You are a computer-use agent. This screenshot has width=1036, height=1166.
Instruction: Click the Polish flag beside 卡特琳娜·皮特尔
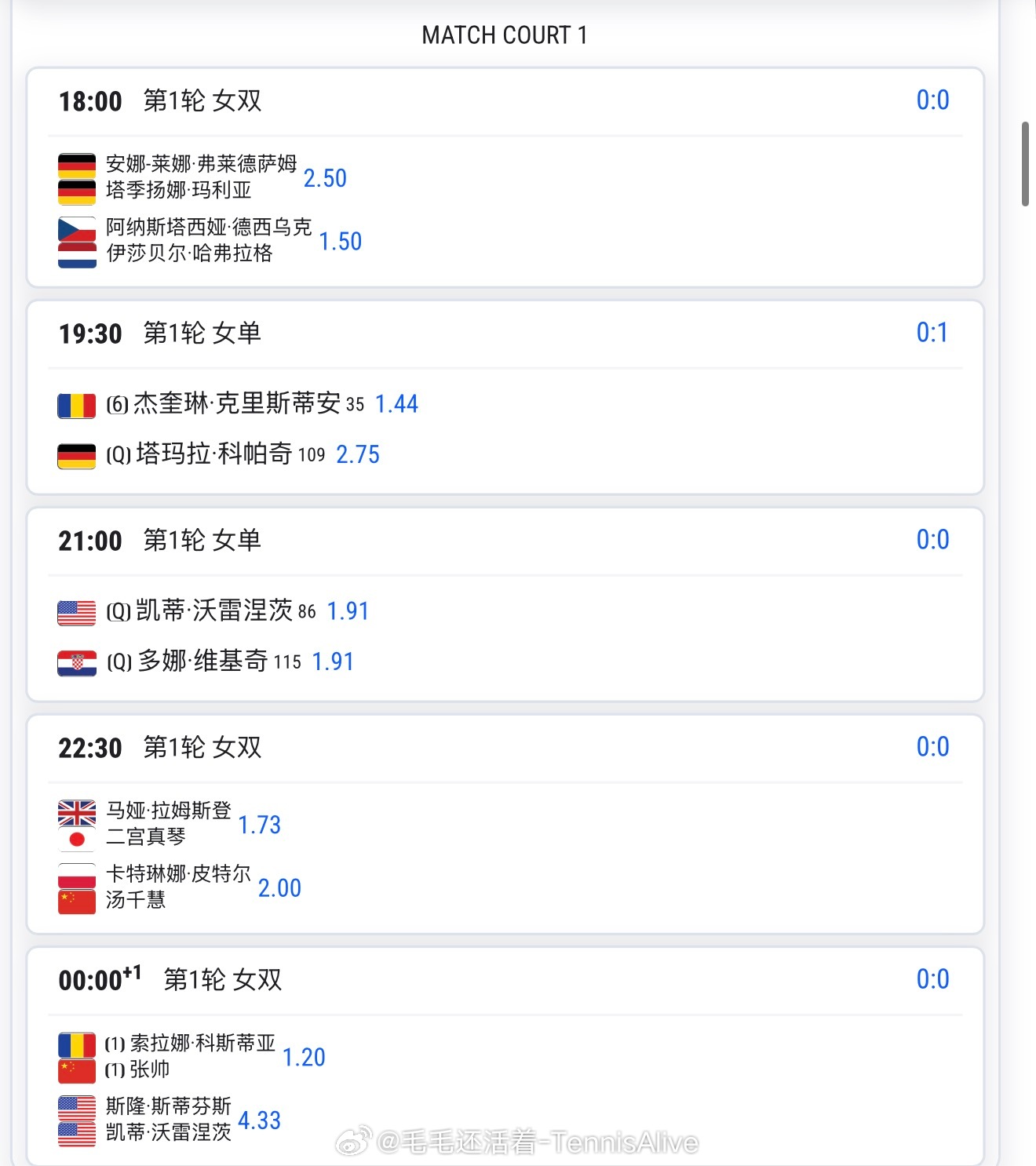(77, 876)
